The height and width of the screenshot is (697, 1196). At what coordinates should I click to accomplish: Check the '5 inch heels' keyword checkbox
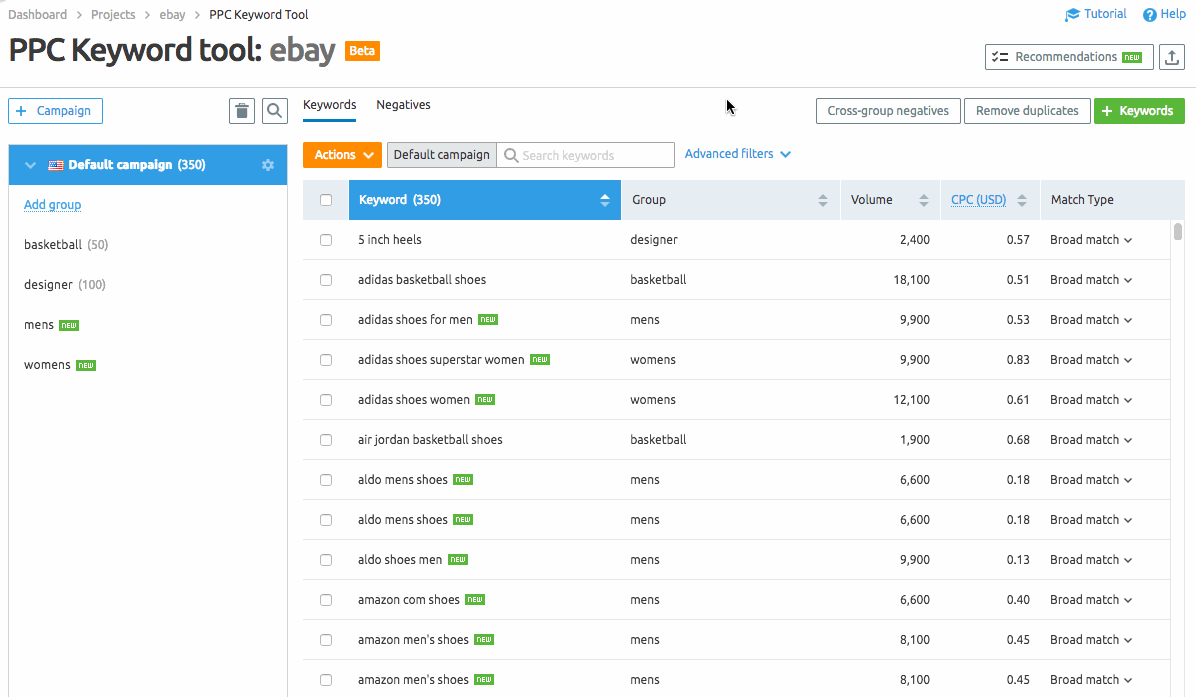[x=325, y=239]
